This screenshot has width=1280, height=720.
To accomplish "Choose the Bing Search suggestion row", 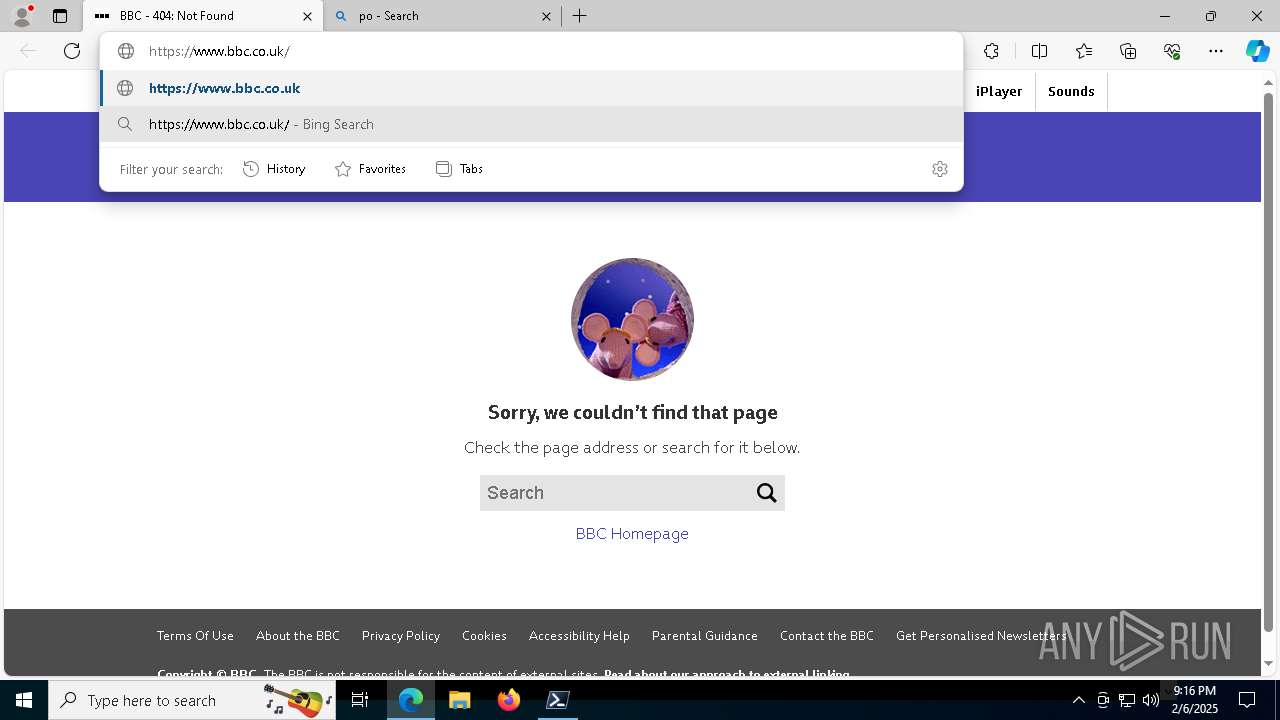I will pos(531,124).
